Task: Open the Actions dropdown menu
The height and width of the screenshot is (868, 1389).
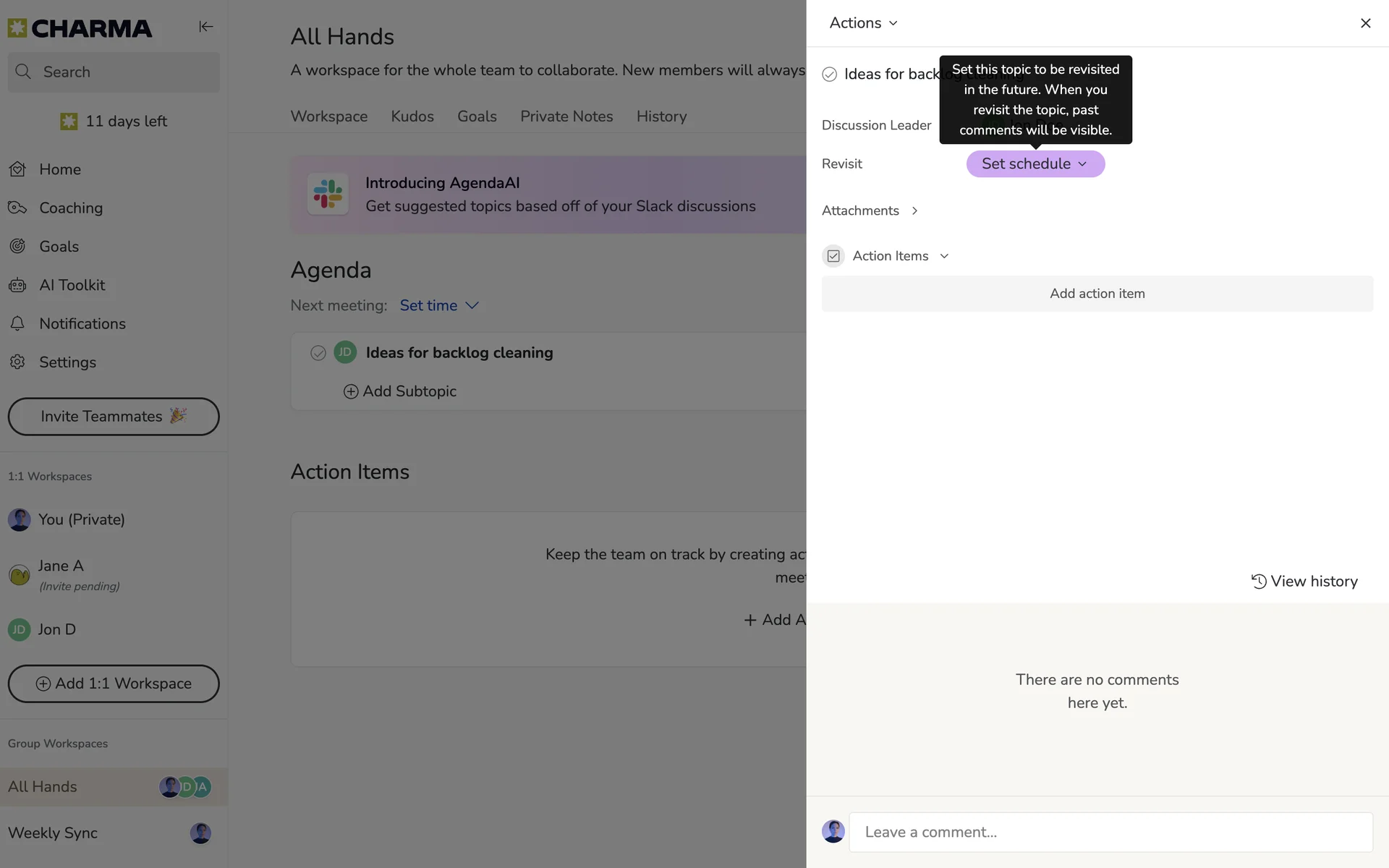Action: [x=863, y=23]
